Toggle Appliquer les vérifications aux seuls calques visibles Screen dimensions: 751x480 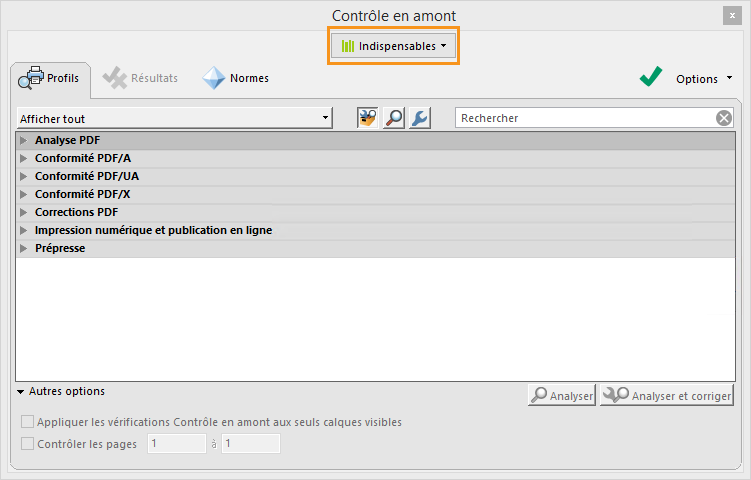27,422
